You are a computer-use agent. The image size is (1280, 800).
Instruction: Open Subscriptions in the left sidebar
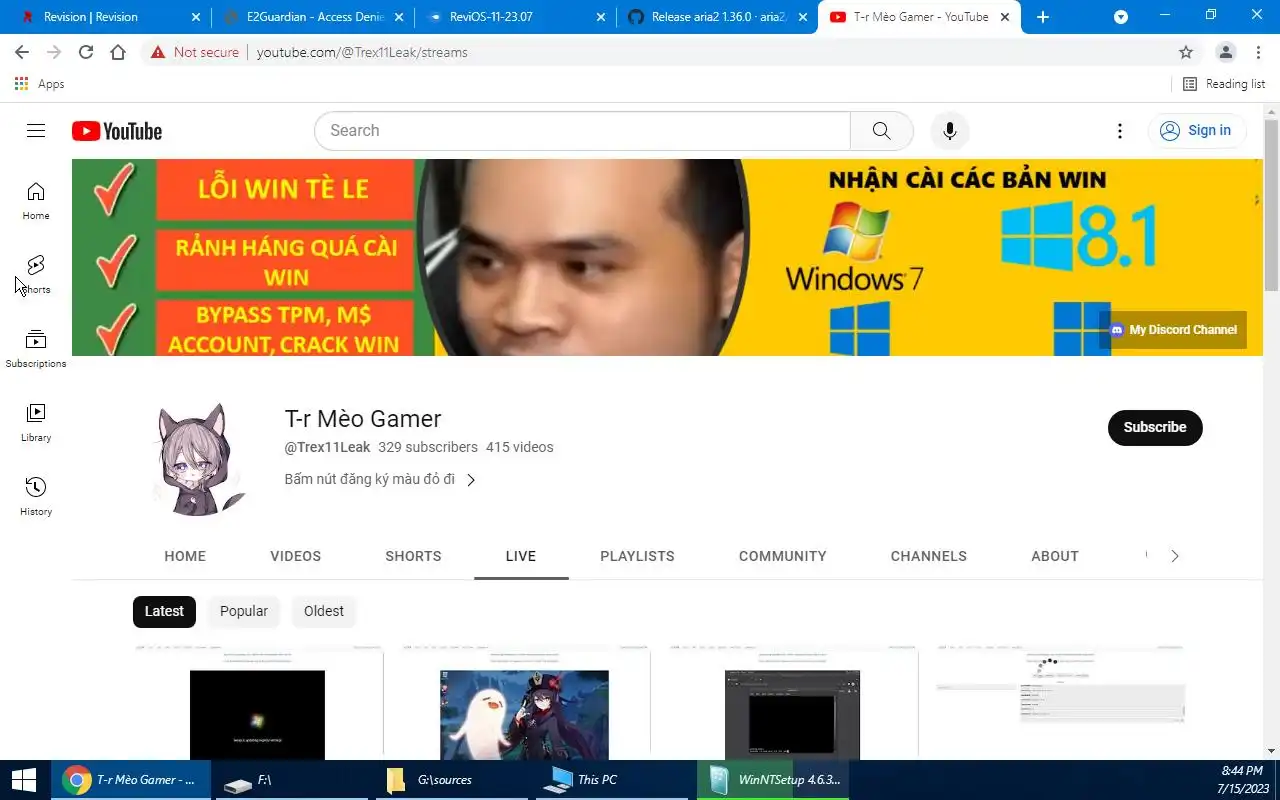tap(36, 349)
